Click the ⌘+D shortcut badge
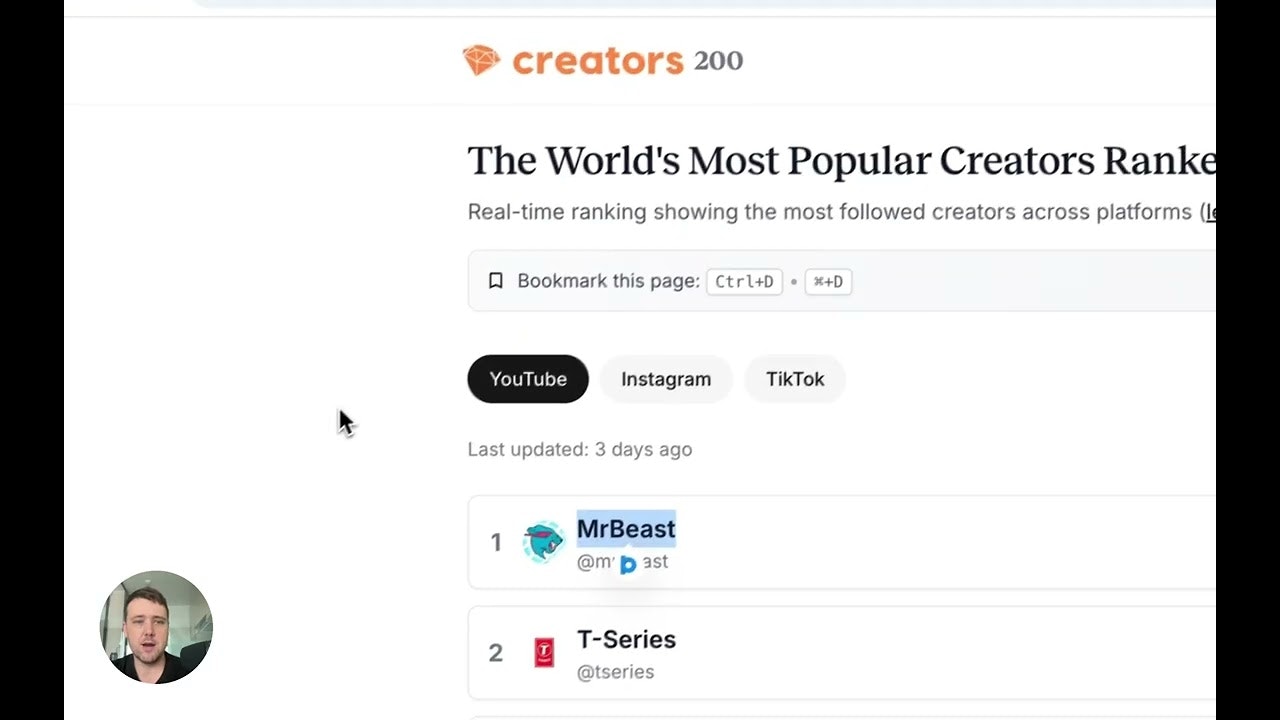Viewport: 1280px width, 720px height. pos(828,281)
